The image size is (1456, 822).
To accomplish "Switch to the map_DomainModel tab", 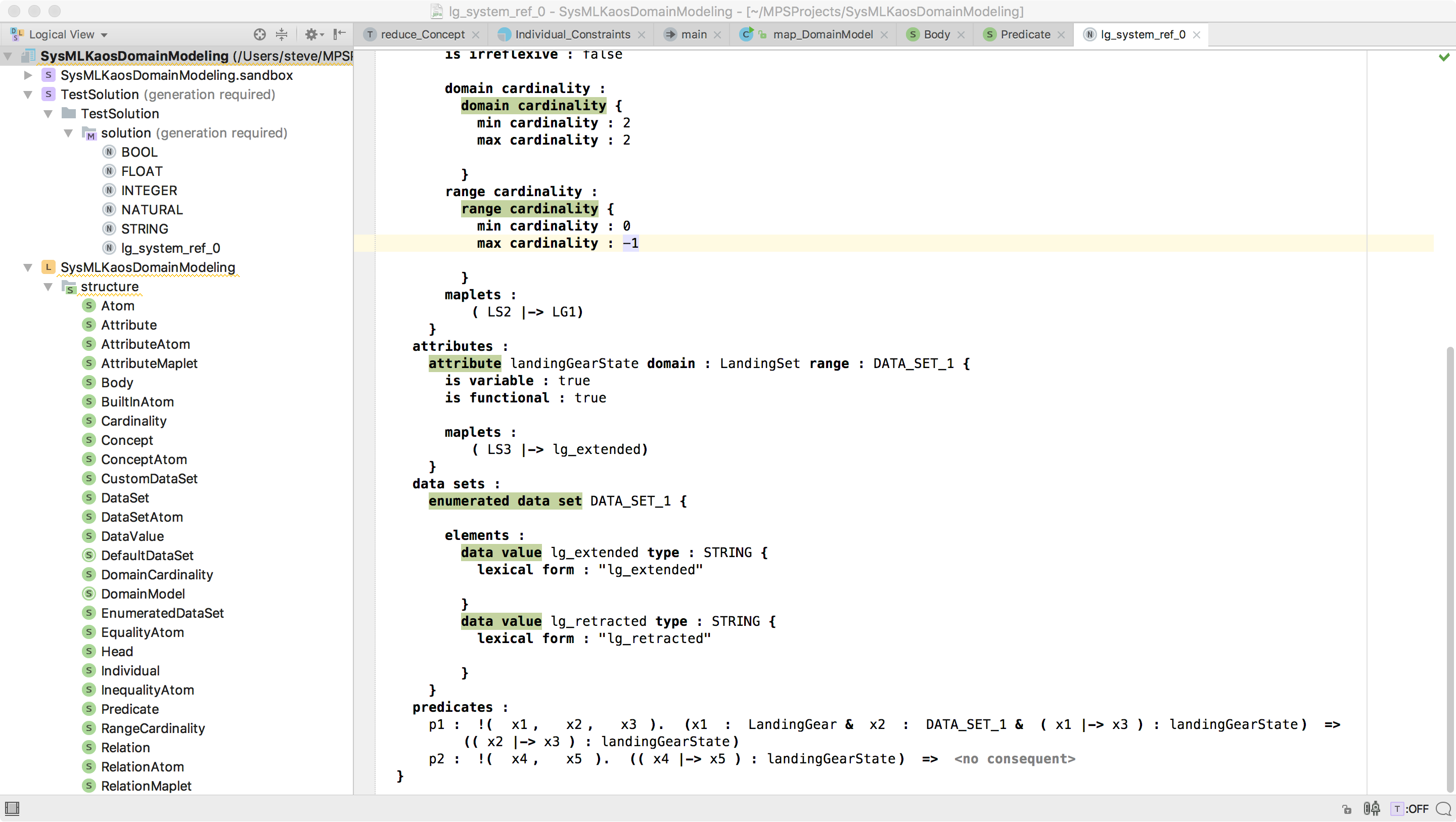I will point(823,34).
